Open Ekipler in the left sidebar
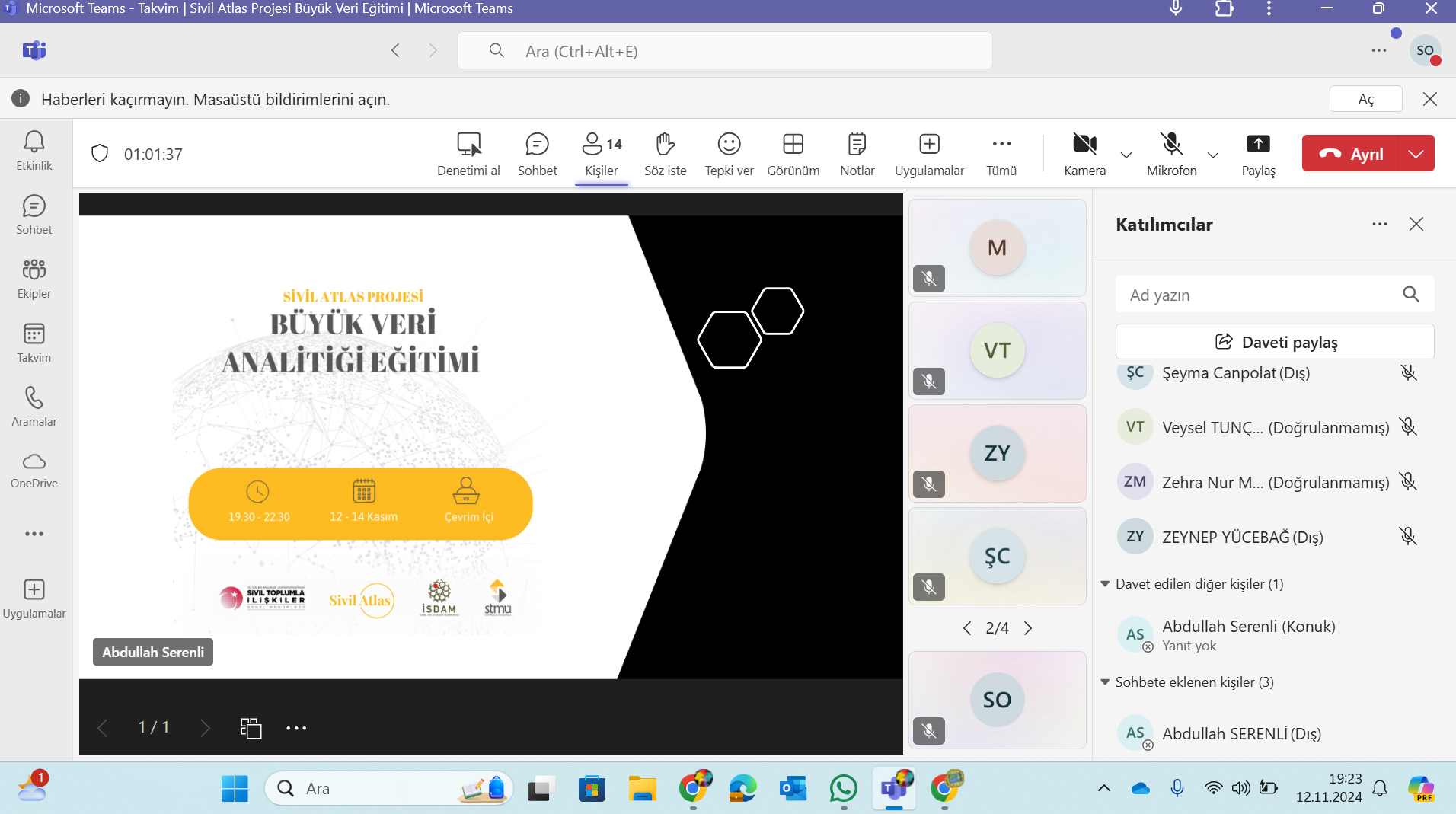Image resolution: width=1456 pixels, height=814 pixels. [x=34, y=279]
